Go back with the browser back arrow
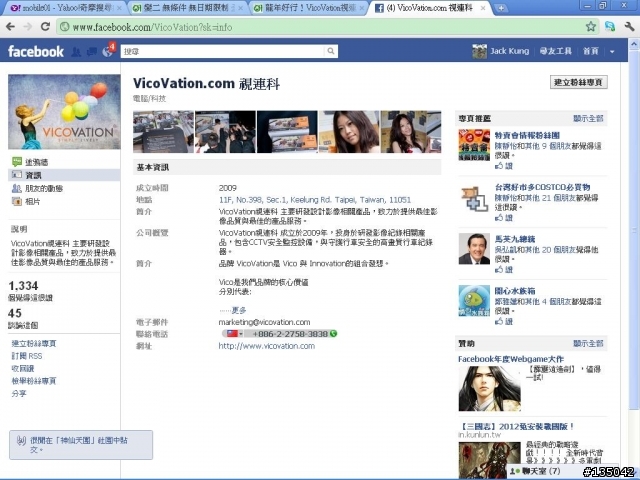Screen dimensions: 640x480 coord(11,27)
